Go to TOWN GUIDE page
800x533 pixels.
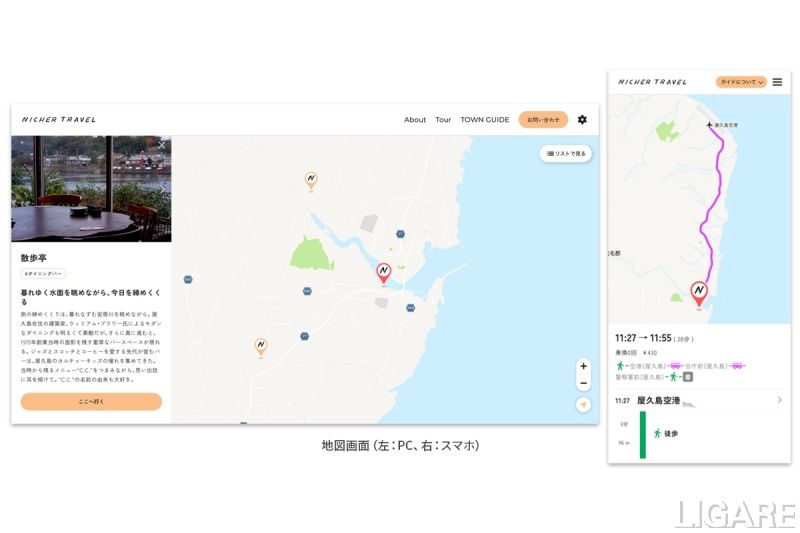[x=484, y=120]
